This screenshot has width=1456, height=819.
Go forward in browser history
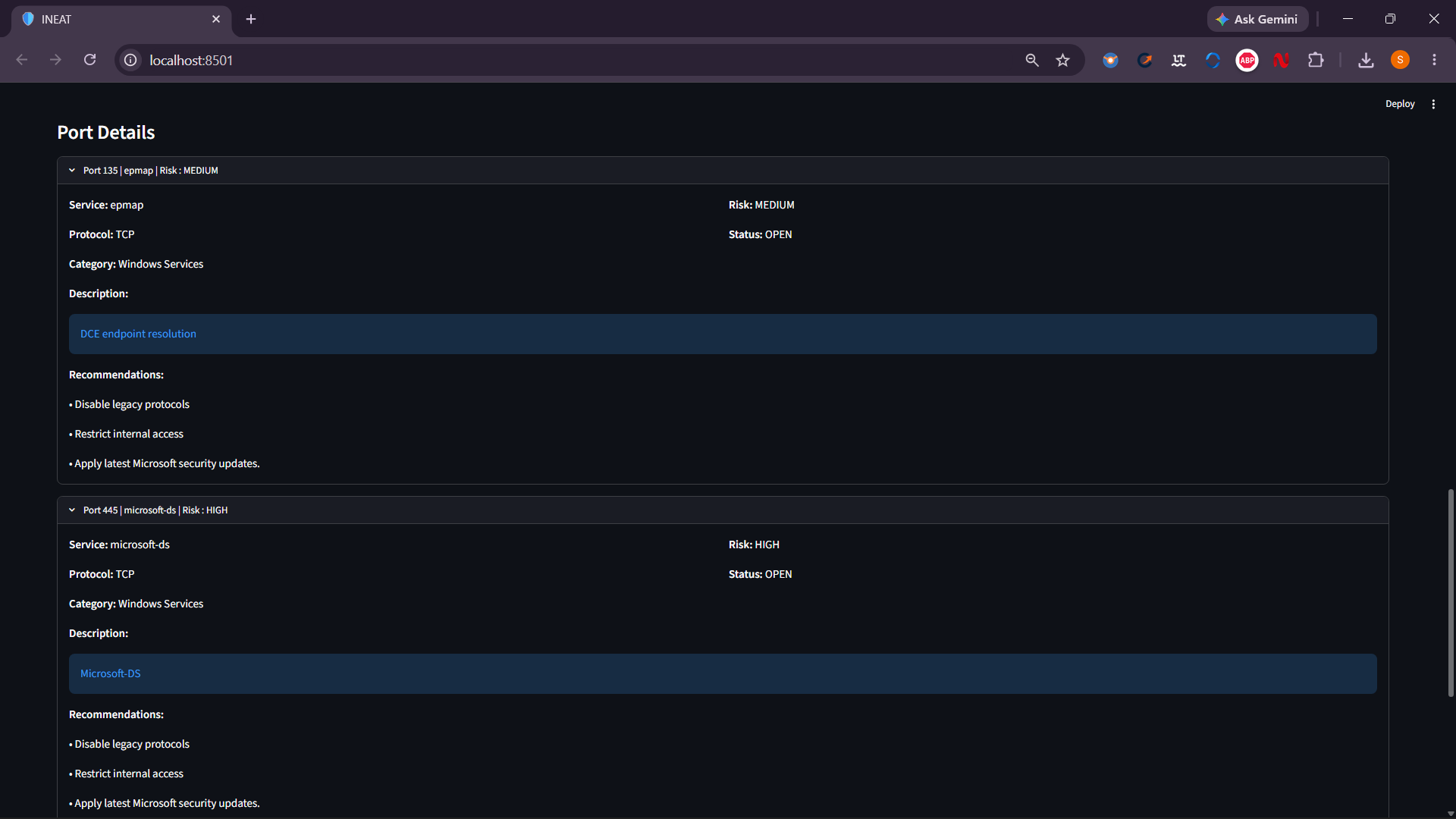tap(55, 60)
